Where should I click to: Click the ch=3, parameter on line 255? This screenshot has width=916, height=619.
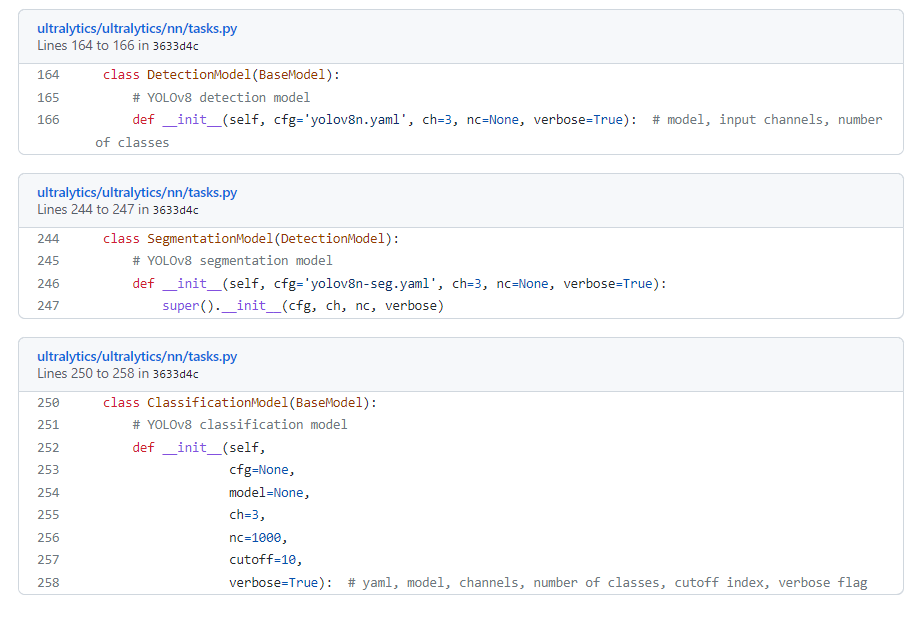tap(247, 515)
